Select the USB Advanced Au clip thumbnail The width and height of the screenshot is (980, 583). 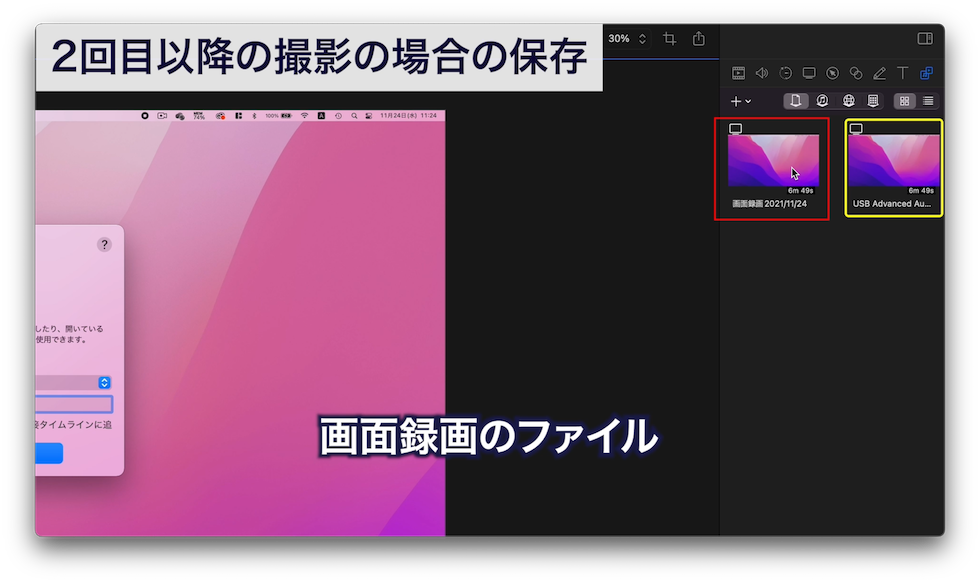(893, 160)
